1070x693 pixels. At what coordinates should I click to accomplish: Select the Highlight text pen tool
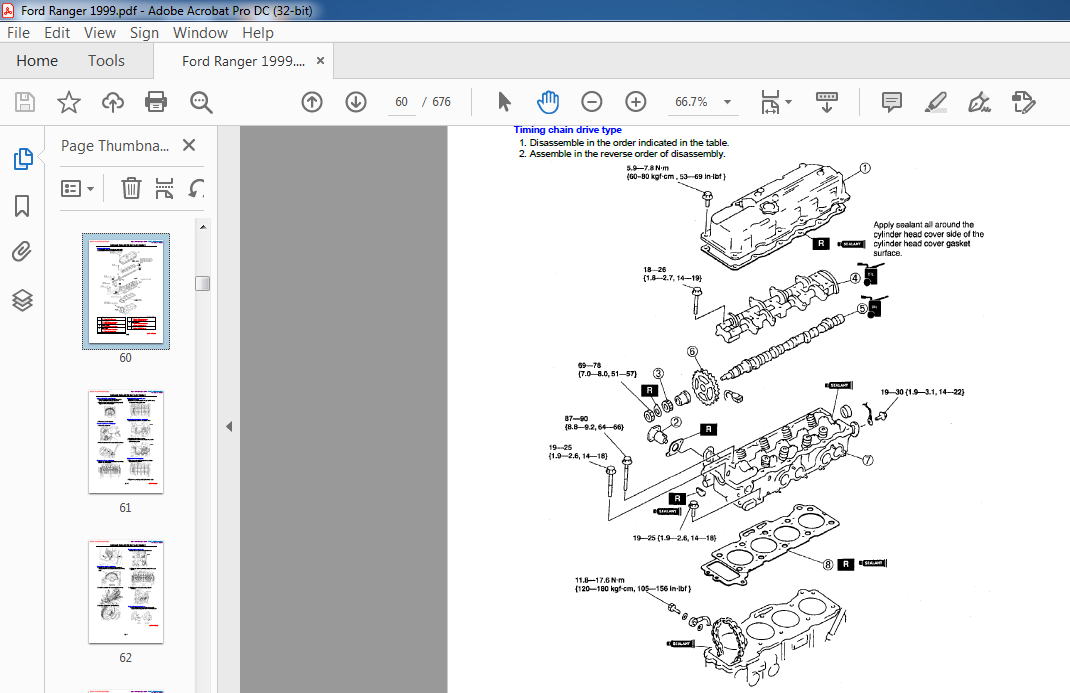tap(936, 102)
